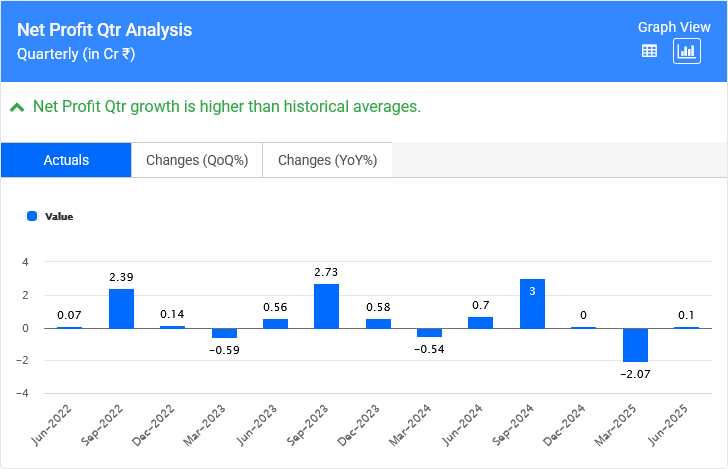Toggle the Value legend series
The width and height of the screenshot is (728, 469).
coord(59,216)
